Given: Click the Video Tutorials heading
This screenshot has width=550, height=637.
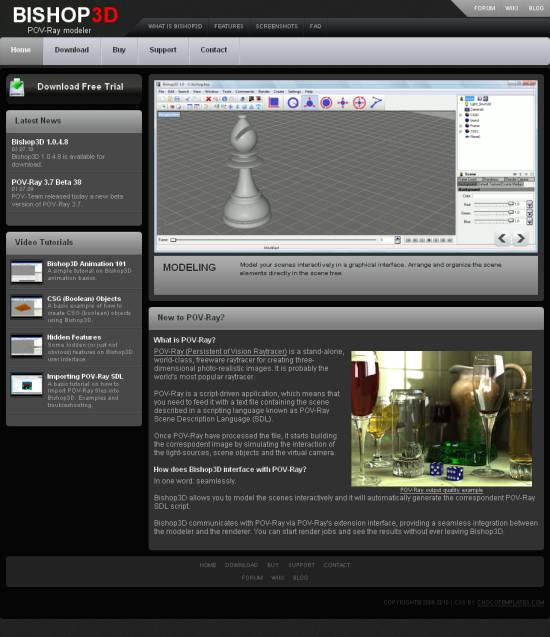Looking at the screenshot, I should 44,242.
